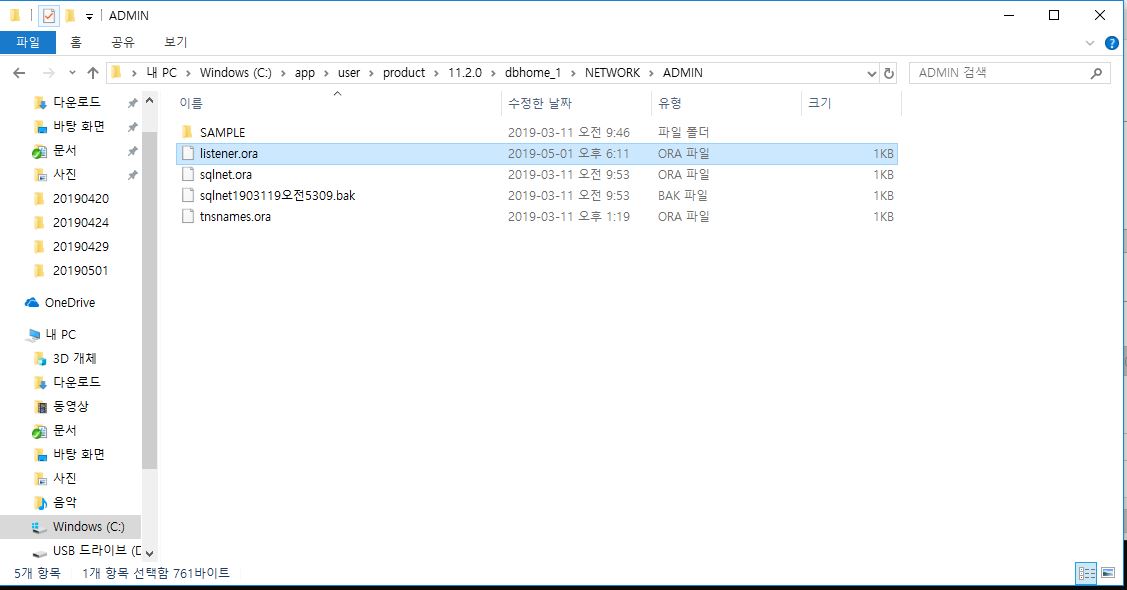Open pinned 다운로드 in quick access
The width and height of the screenshot is (1127, 590).
[76, 103]
